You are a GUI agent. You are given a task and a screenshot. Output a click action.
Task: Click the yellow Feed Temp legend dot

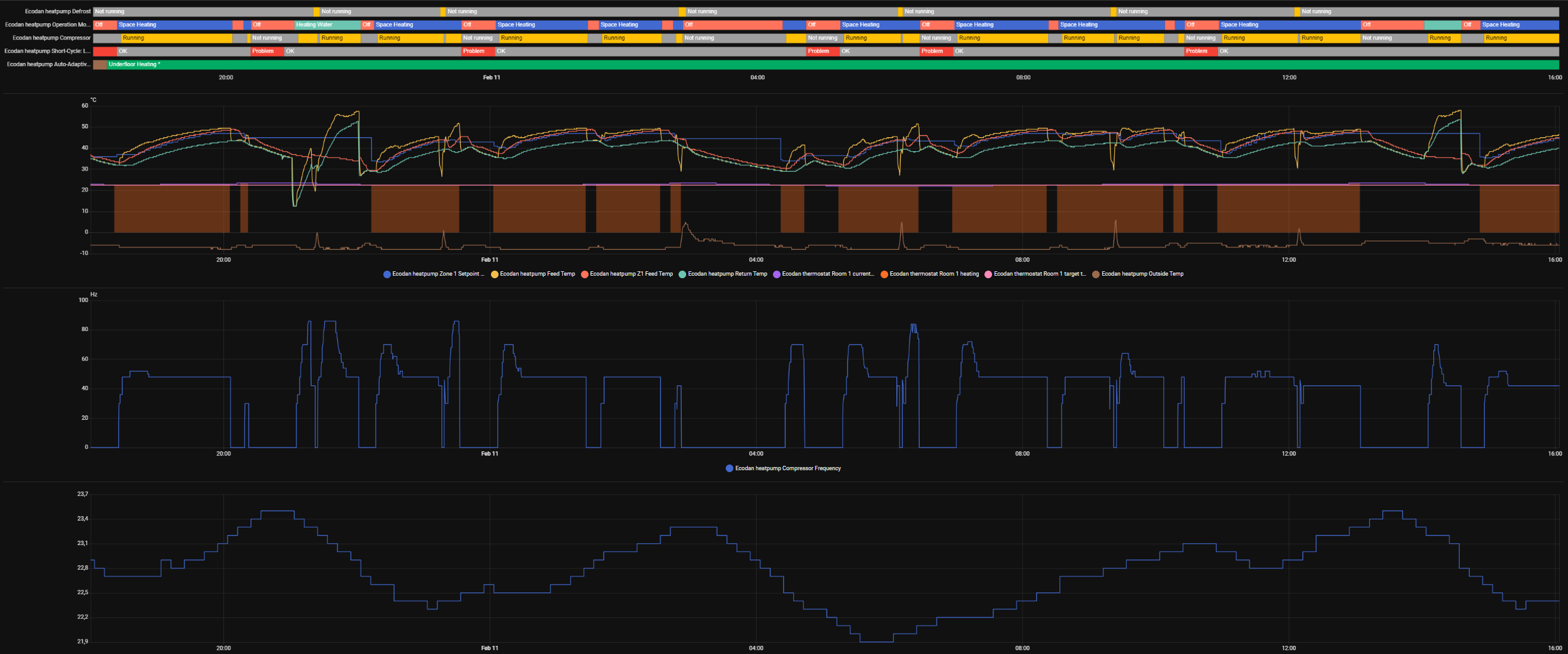coord(495,274)
